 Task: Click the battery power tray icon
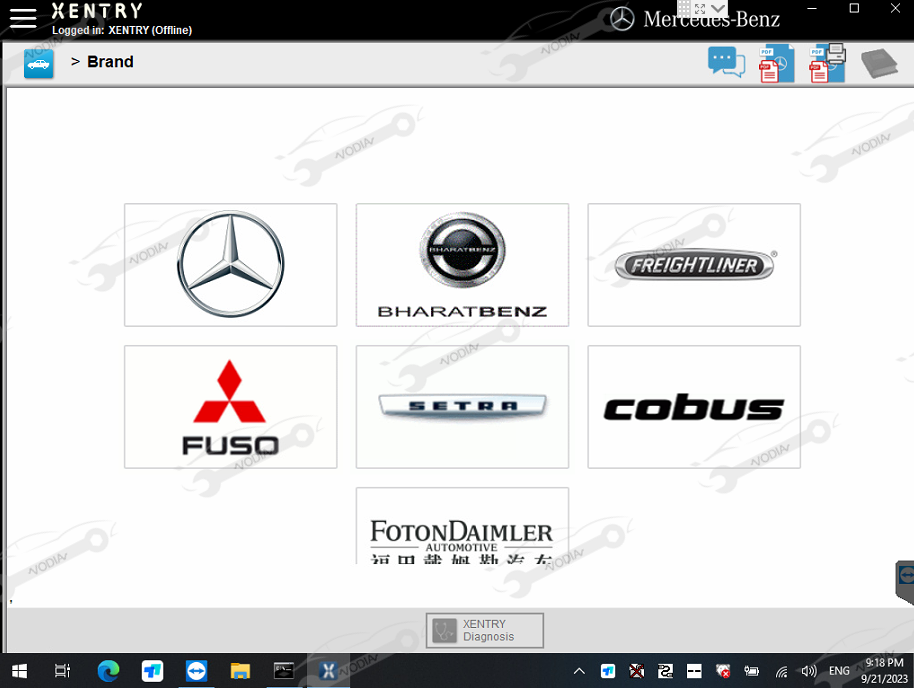[751, 671]
